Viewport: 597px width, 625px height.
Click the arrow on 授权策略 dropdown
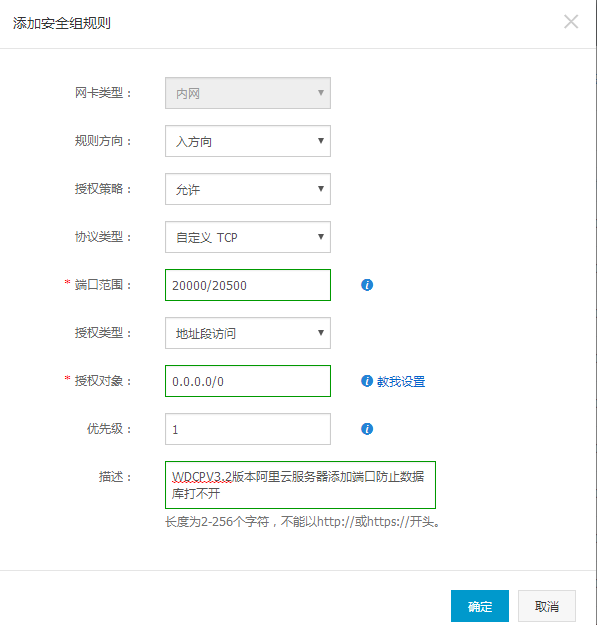320,189
